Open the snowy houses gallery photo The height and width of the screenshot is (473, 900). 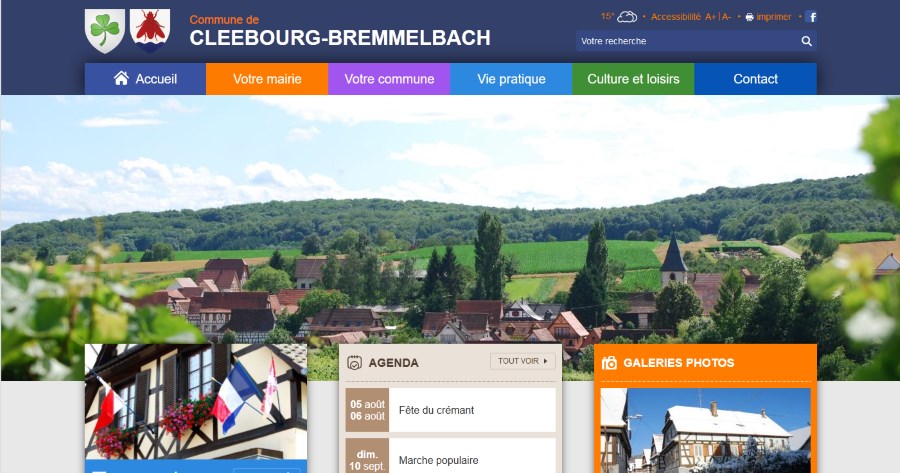[x=705, y=431]
